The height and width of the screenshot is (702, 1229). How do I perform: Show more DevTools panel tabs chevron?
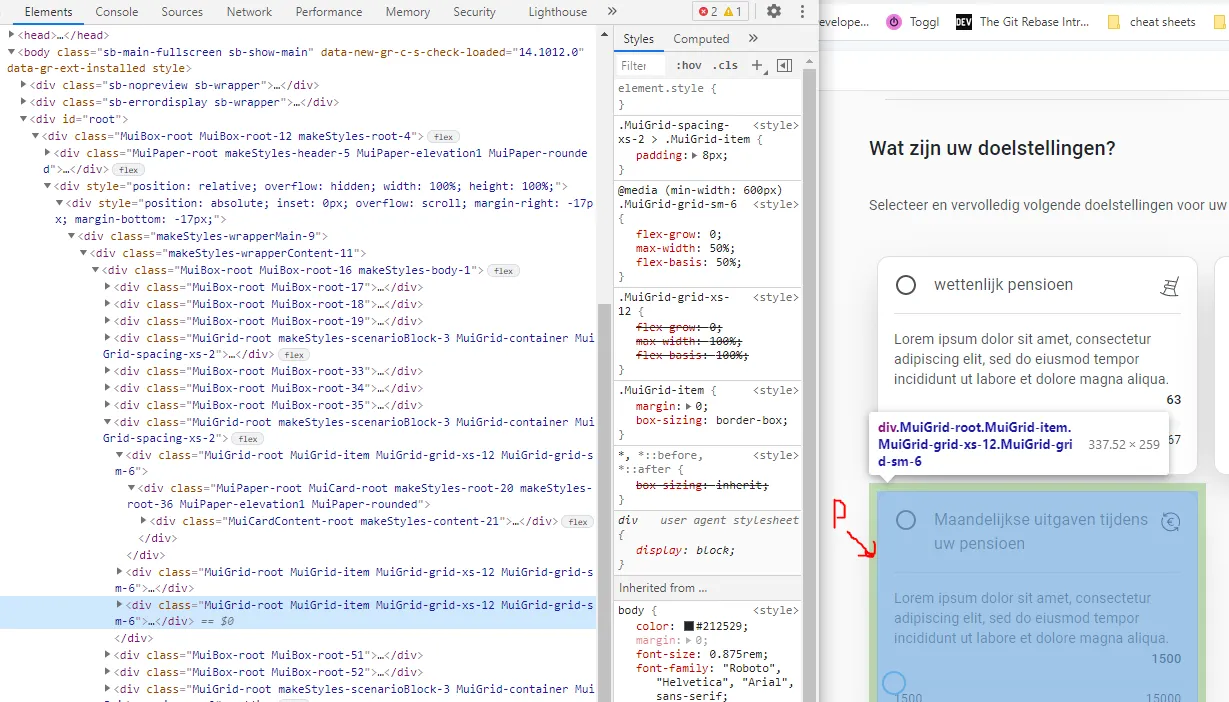[612, 12]
